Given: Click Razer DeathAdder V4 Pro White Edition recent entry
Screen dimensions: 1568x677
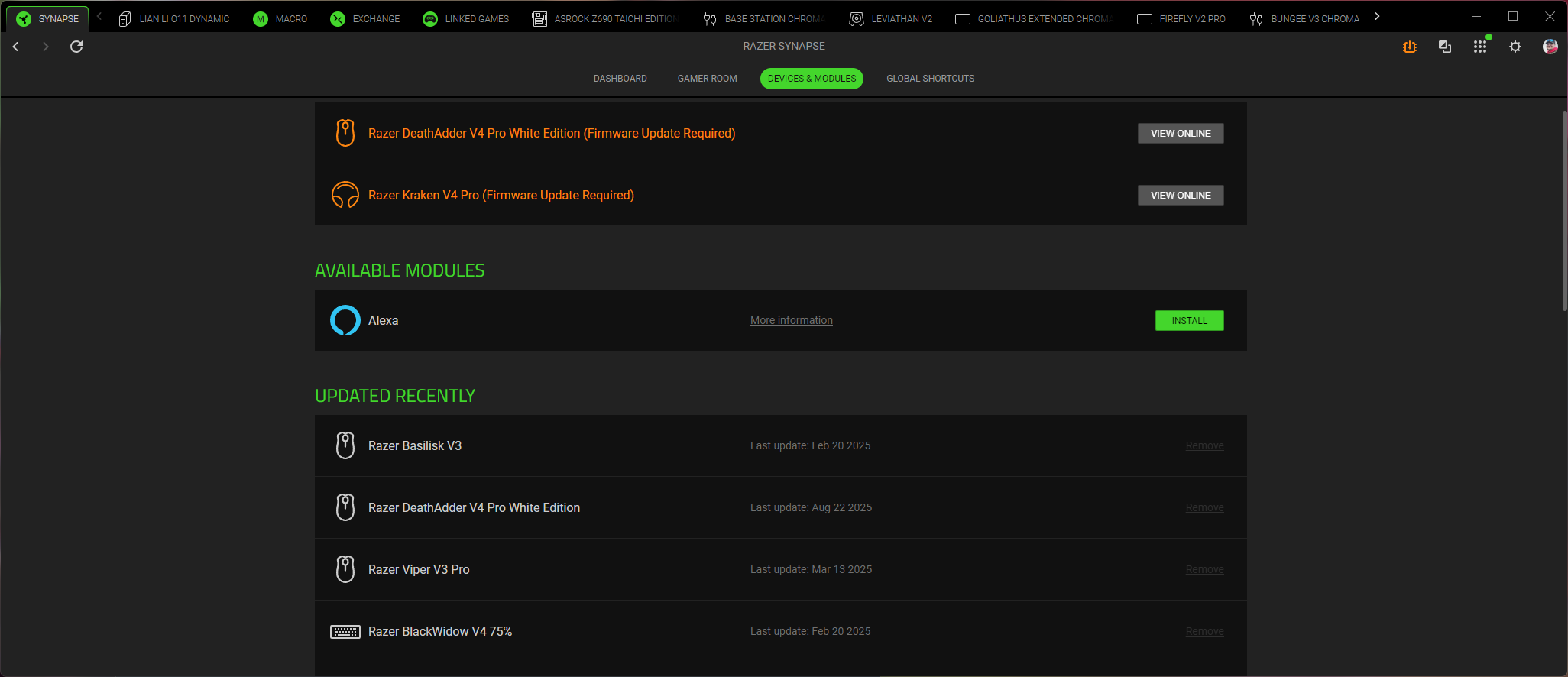Looking at the screenshot, I should (x=474, y=507).
